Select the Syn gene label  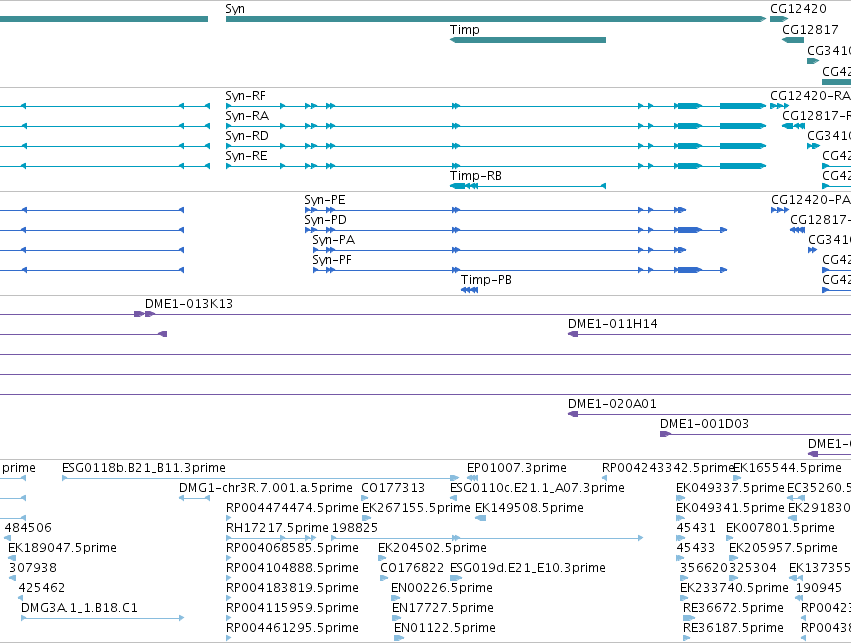(x=235, y=9)
